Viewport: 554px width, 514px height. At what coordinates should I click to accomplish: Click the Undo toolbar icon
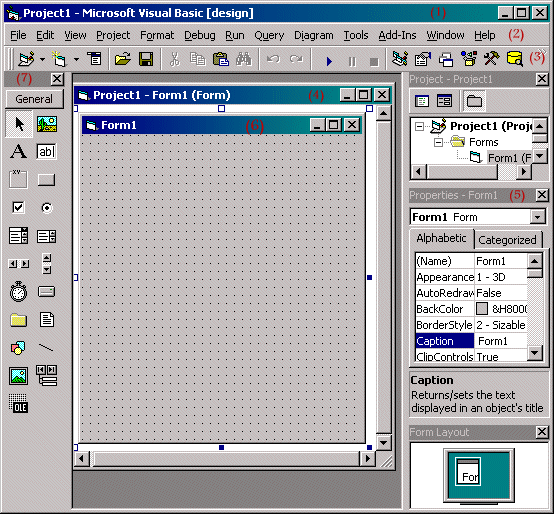[x=273, y=59]
